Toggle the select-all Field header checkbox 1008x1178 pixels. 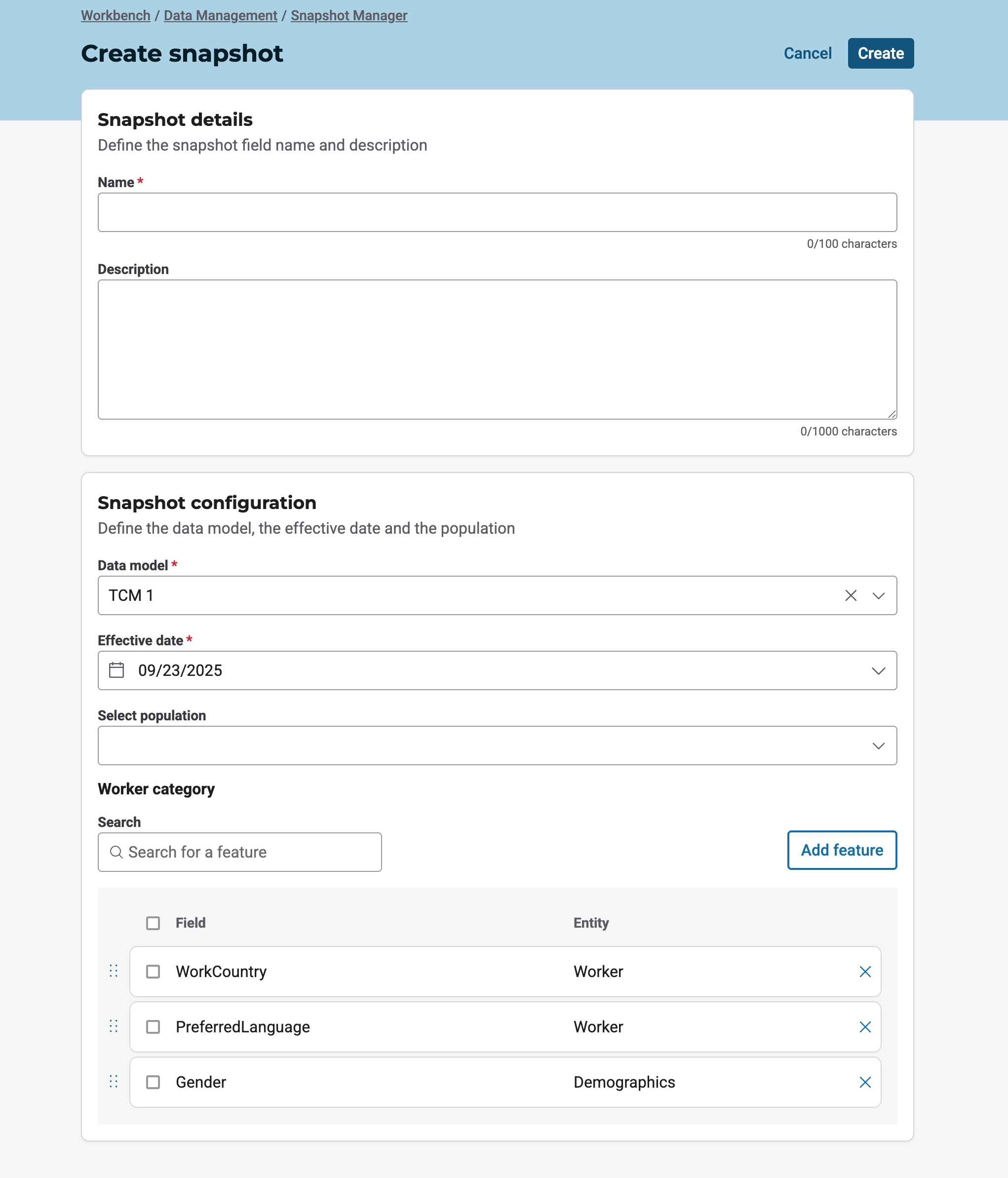click(x=153, y=923)
